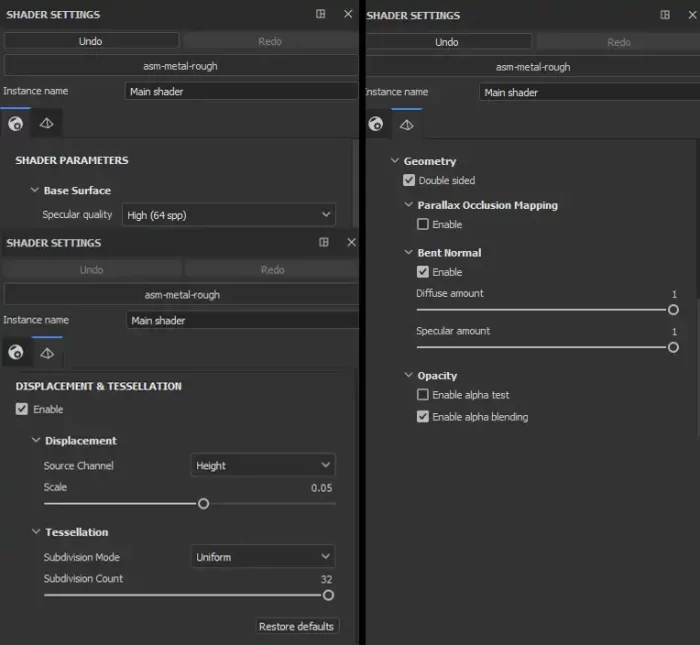Click Instance name field in right panel
The width and height of the screenshot is (700, 645).
click(588, 92)
